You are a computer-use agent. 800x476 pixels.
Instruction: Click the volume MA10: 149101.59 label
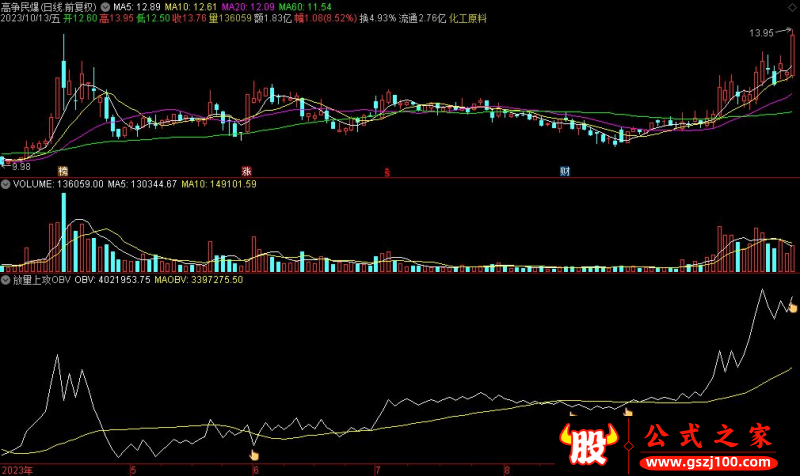click(x=219, y=184)
